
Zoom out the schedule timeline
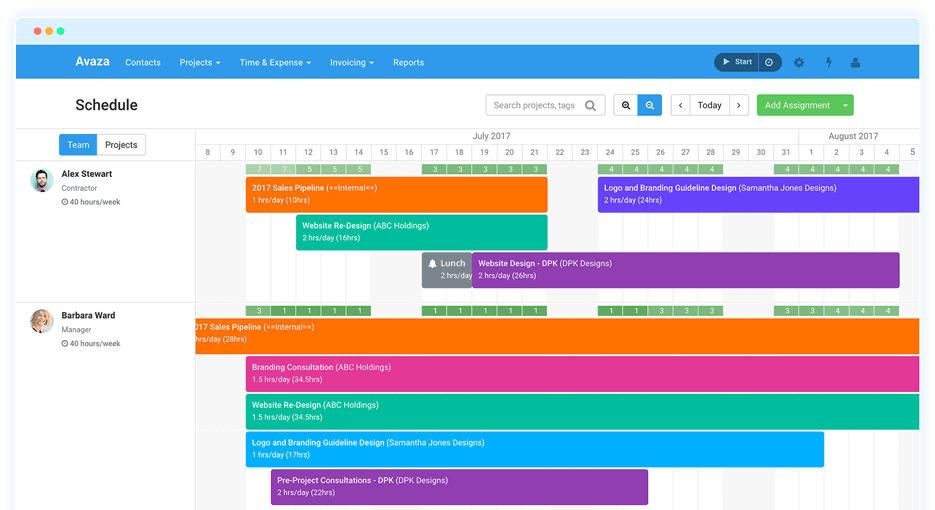coord(650,105)
